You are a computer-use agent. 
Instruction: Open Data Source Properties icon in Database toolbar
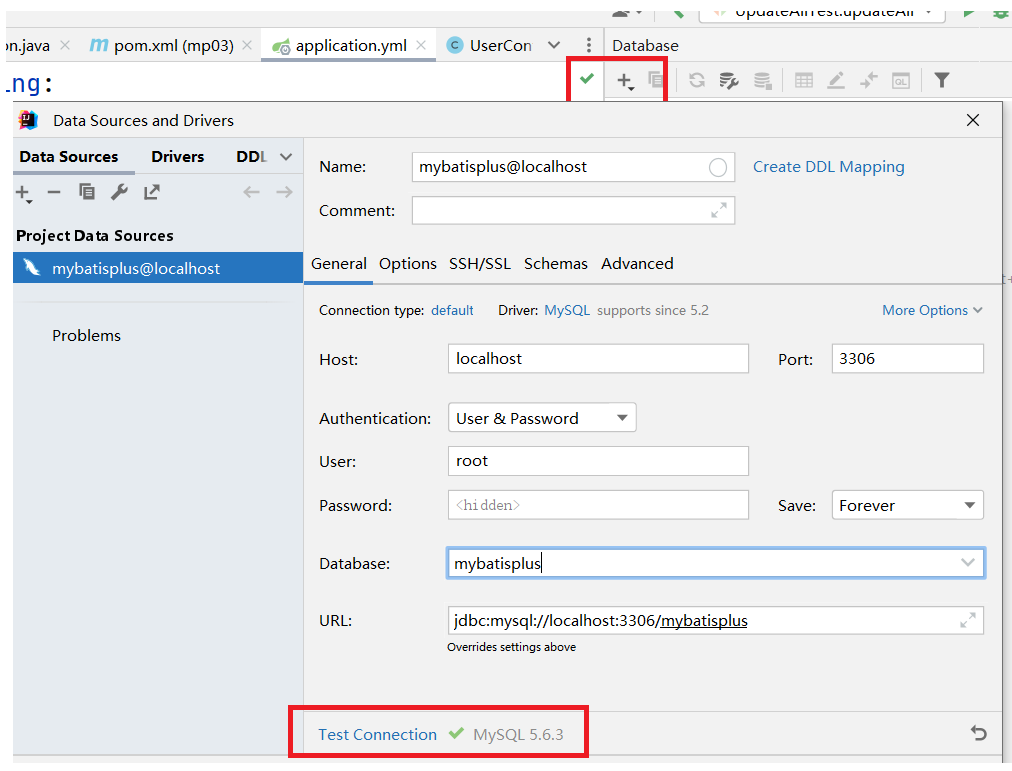[729, 81]
